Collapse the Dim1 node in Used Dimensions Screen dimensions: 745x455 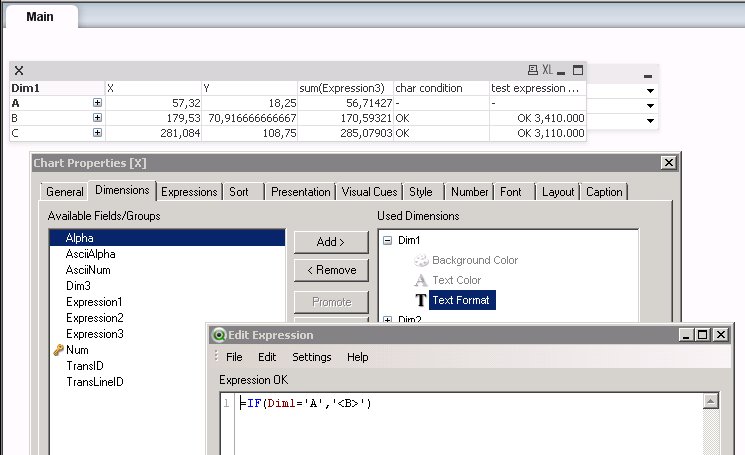(x=388, y=241)
